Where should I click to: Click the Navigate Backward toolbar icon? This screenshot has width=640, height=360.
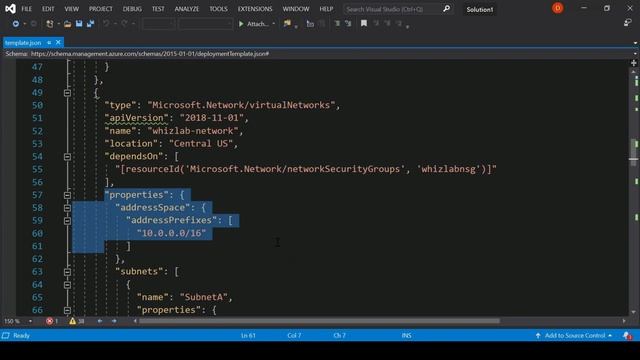[x=16, y=24]
